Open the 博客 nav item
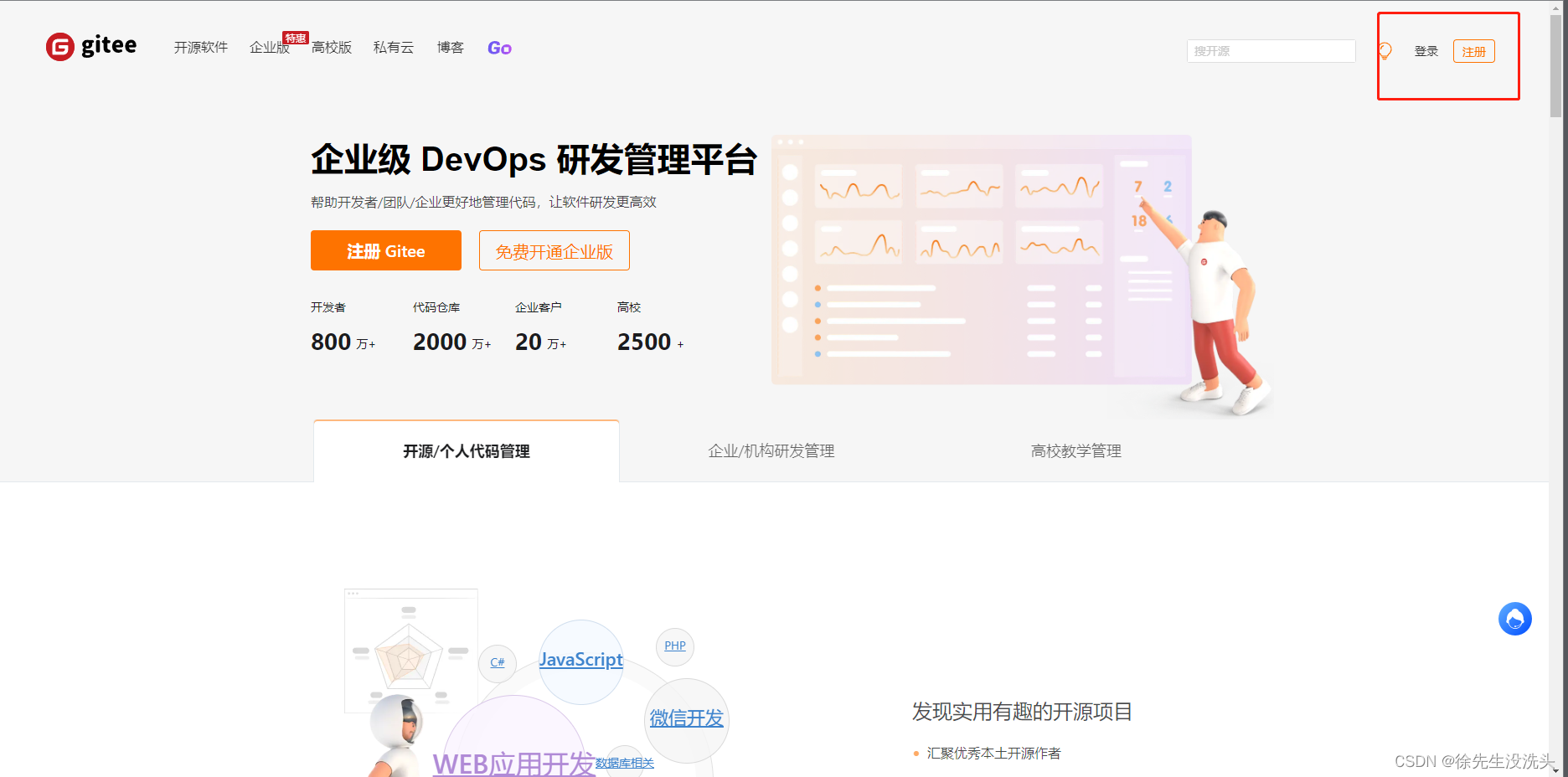This screenshot has height=777, width=1568. [x=451, y=48]
